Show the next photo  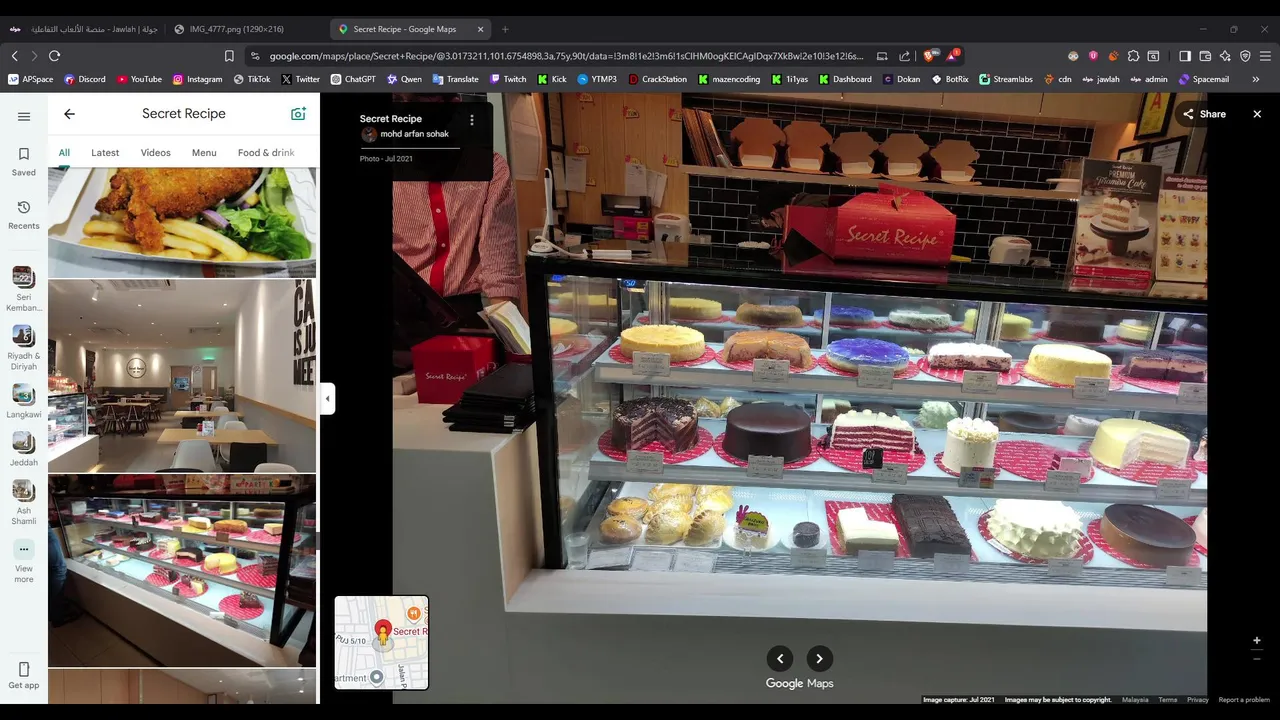pos(819,658)
